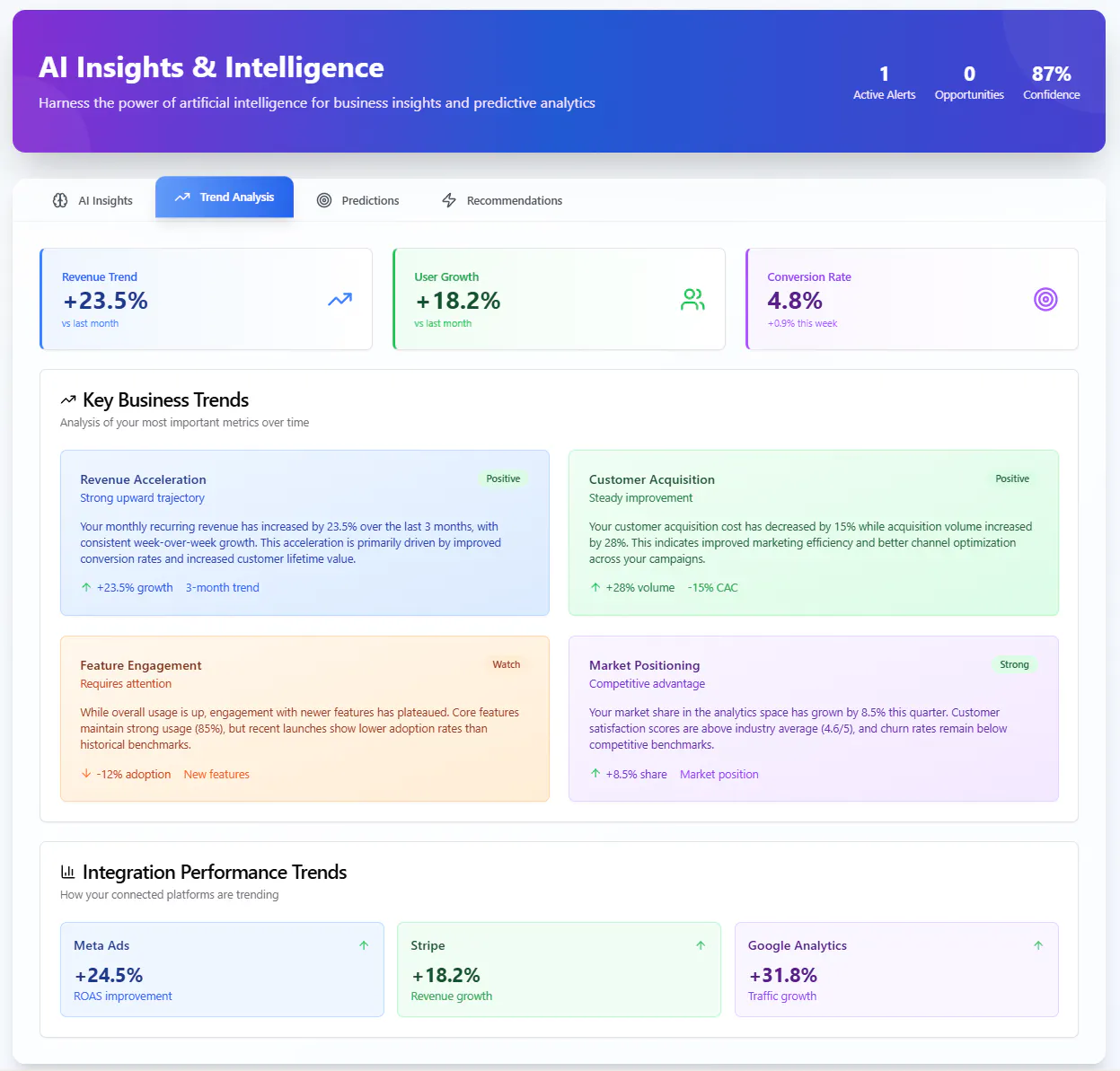Click 'Traffic growth' under Google Analytics
Viewport: 1120px width, 1071px height.
point(782,996)
